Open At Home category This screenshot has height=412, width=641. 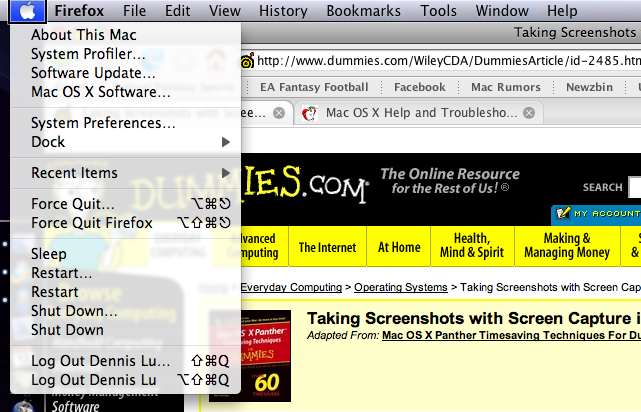[399, 246]
